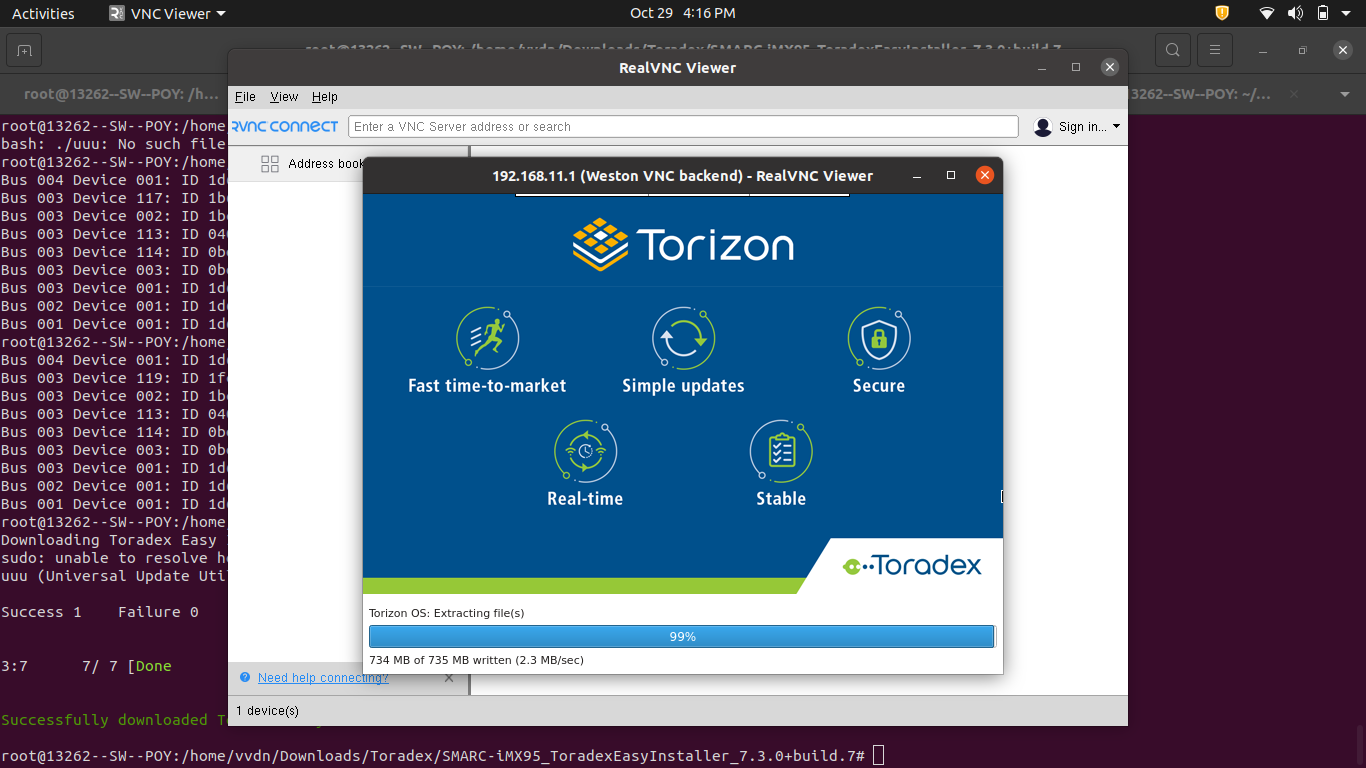The image size is (1366, 768).
Task: Click the Toradex logo in the banner
Action: point(912,566)
